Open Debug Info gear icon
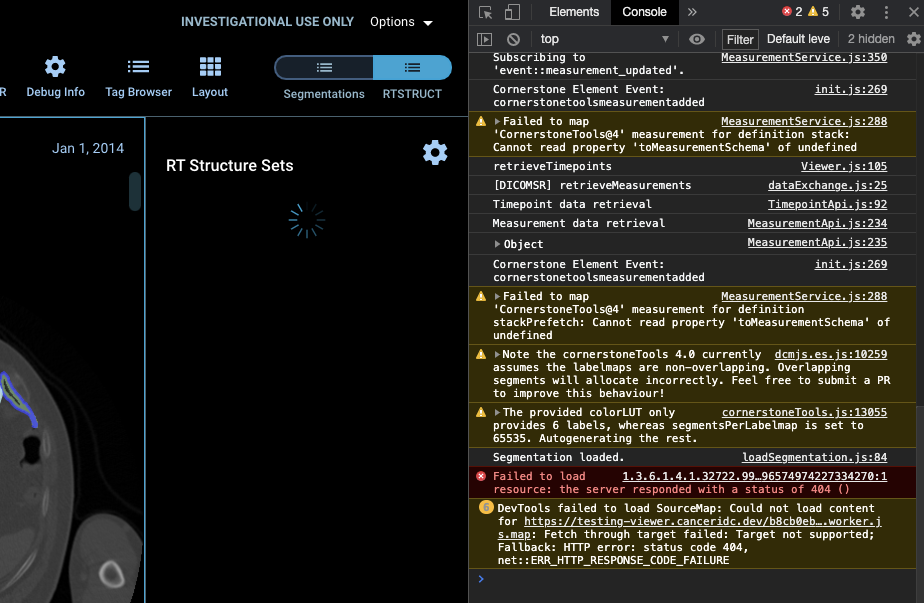The height and width of the screenshot is (603, 924). (x=55, y=67)
